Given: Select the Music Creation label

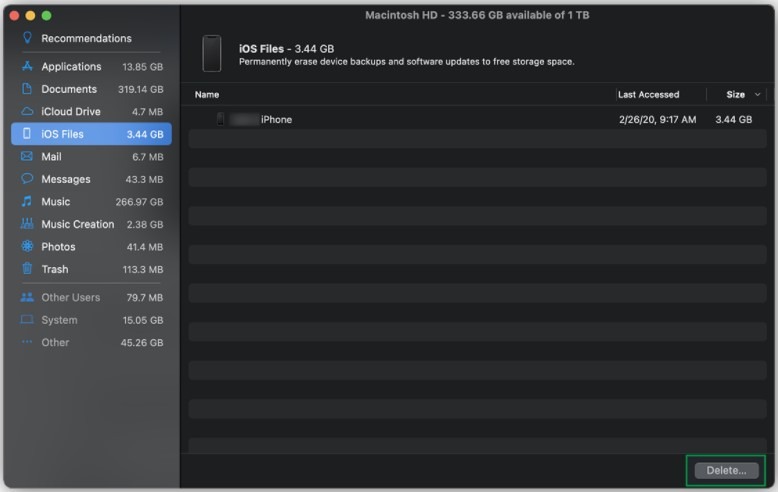Looking at the screenshot, I should 77,224.
